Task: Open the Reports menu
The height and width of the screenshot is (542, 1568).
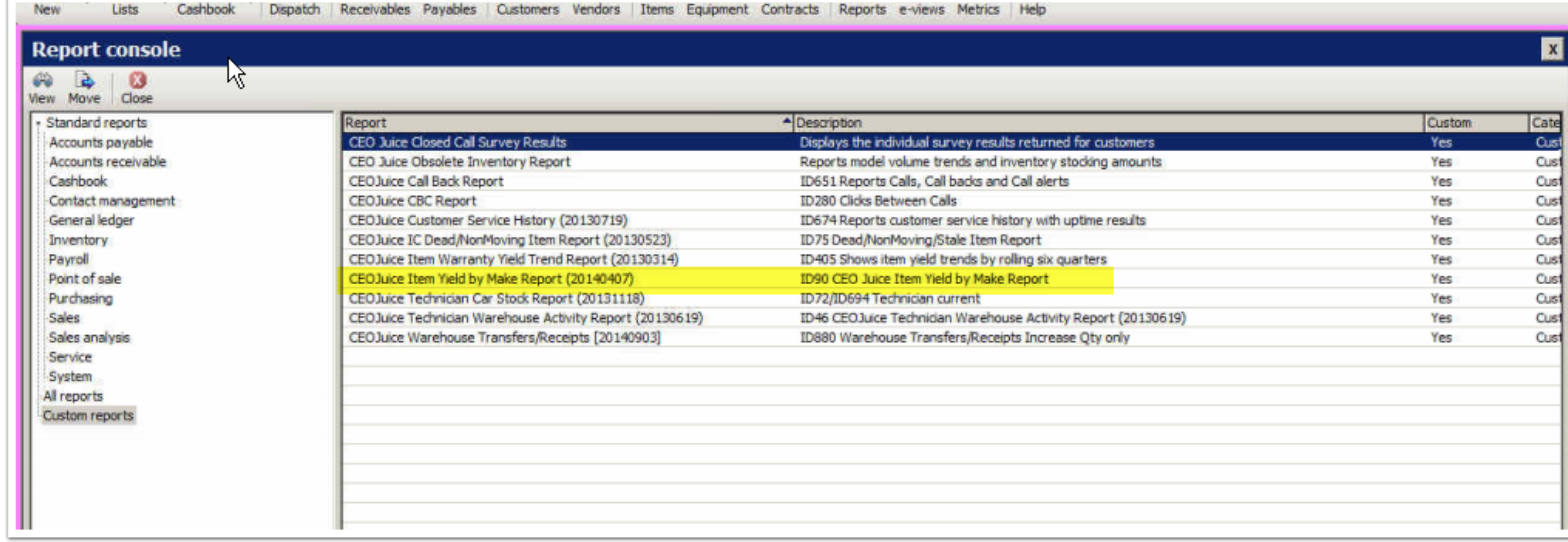Action: tap(862, 9)
